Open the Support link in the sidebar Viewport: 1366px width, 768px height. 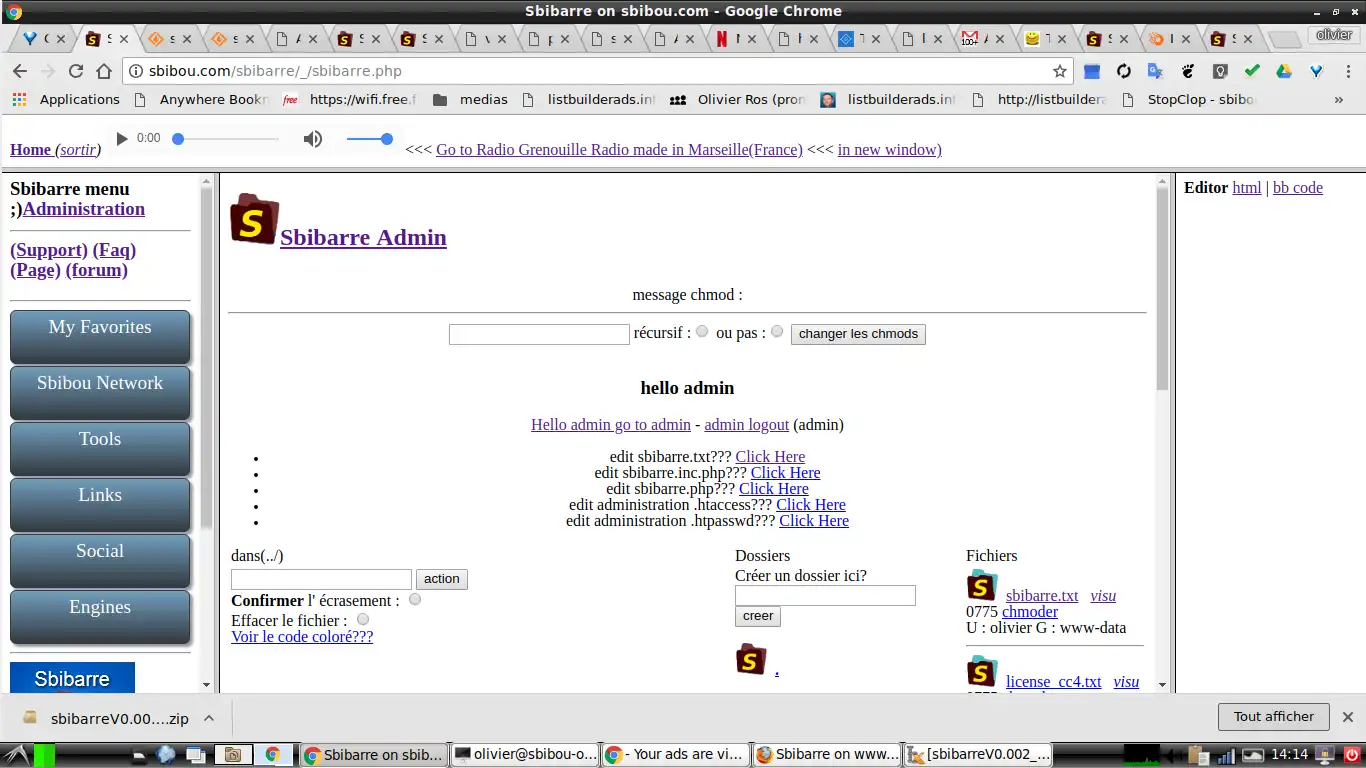[x=49, y=250]
